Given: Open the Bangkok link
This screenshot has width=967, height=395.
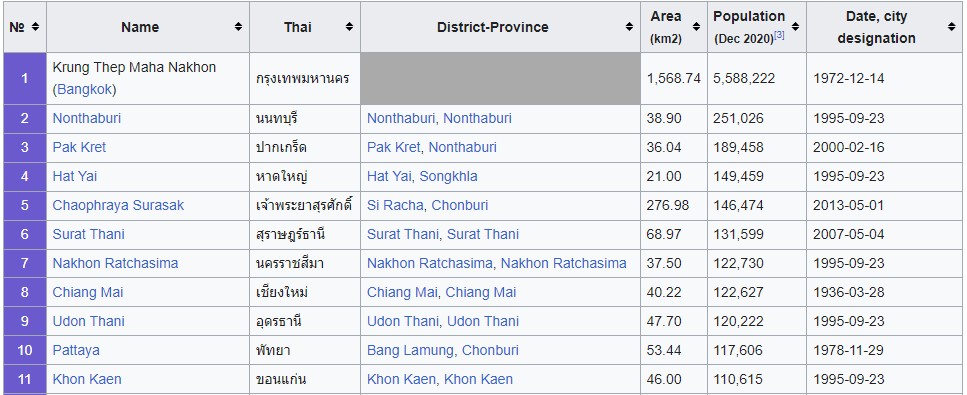Looking at the screenshot, I should point(84,89).
